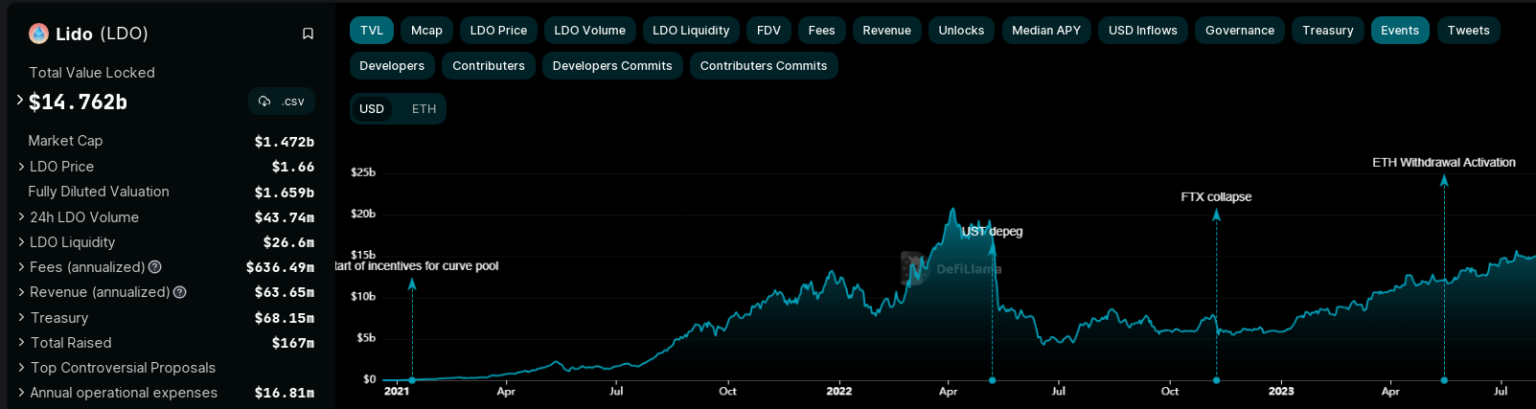Click the UST depeg event marker dot
1536x409 pixels.
(x=992, y=380)
